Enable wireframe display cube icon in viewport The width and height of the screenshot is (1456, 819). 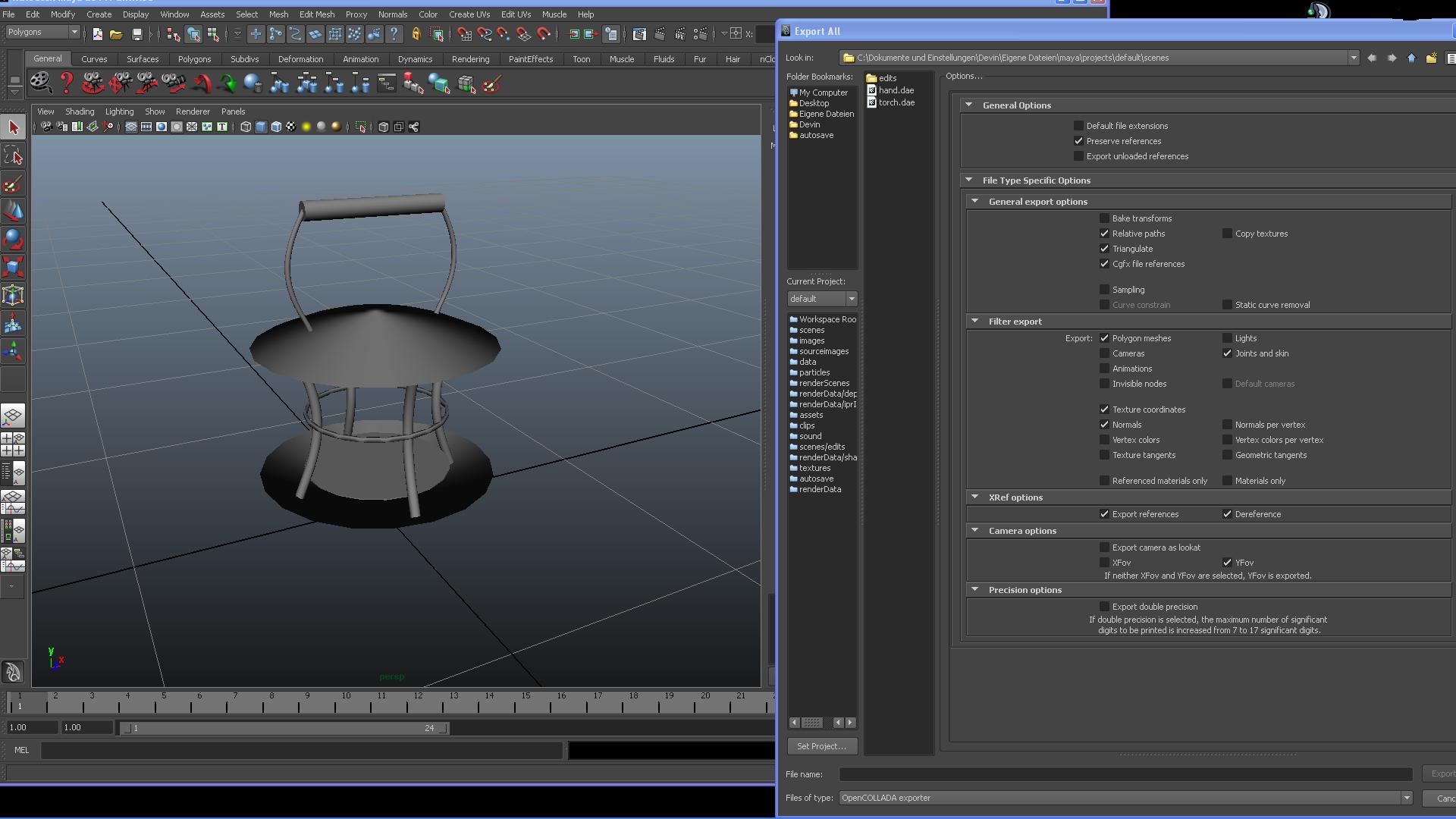(x=246, y=127)
